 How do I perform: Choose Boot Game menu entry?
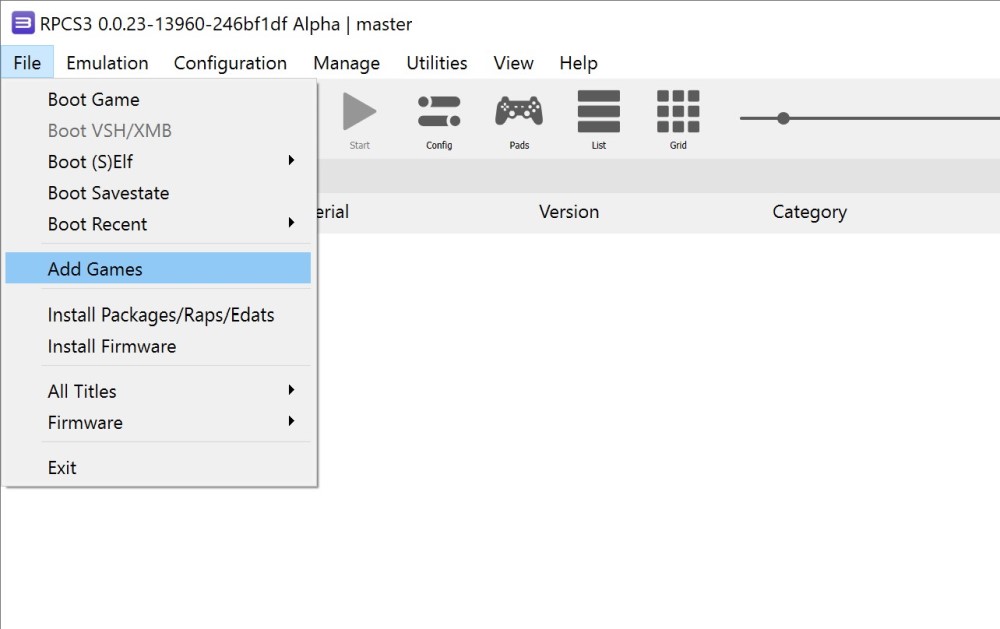pos(94,99)
